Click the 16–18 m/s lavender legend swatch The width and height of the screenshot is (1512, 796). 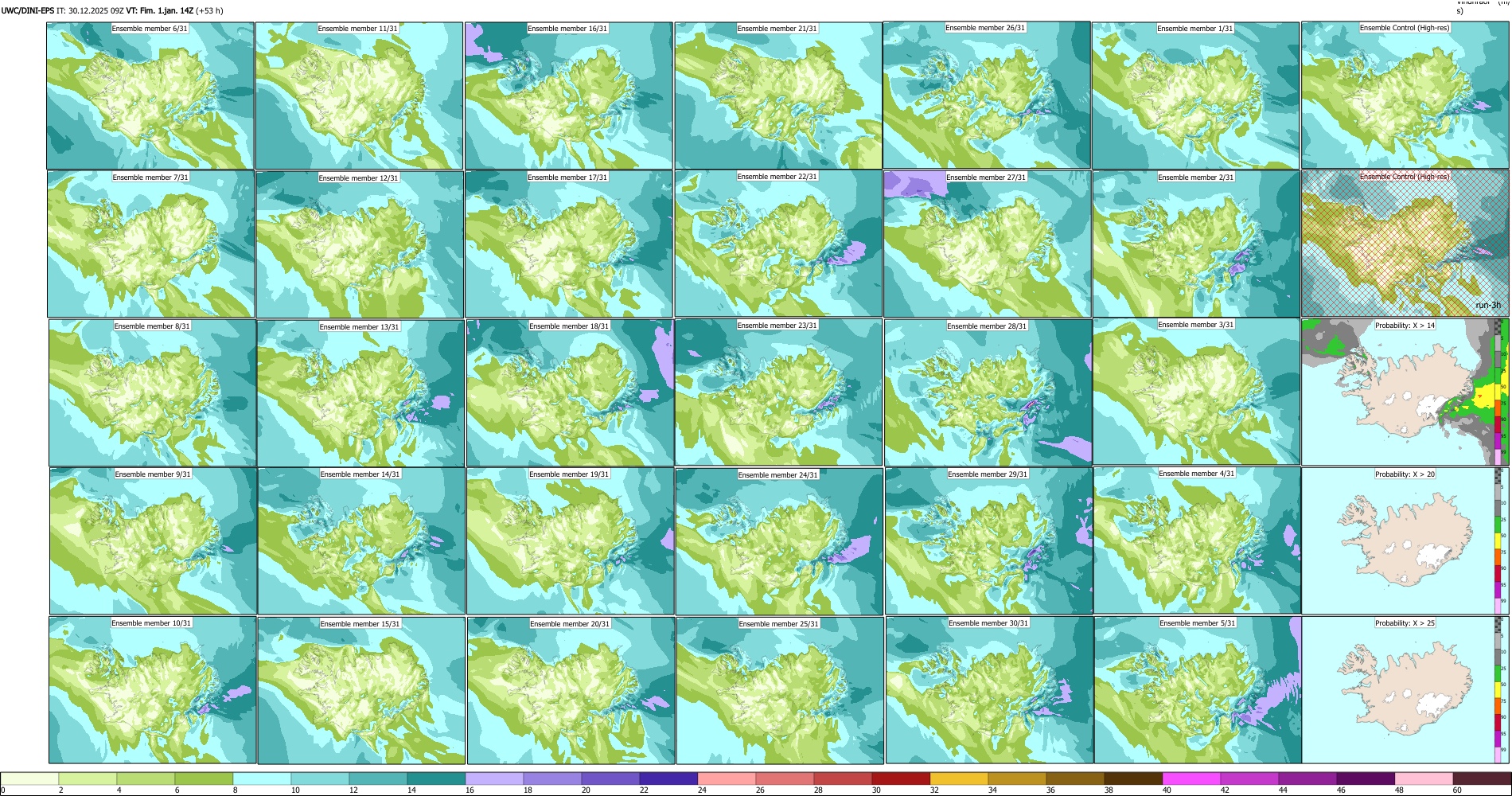click(494, 778)
